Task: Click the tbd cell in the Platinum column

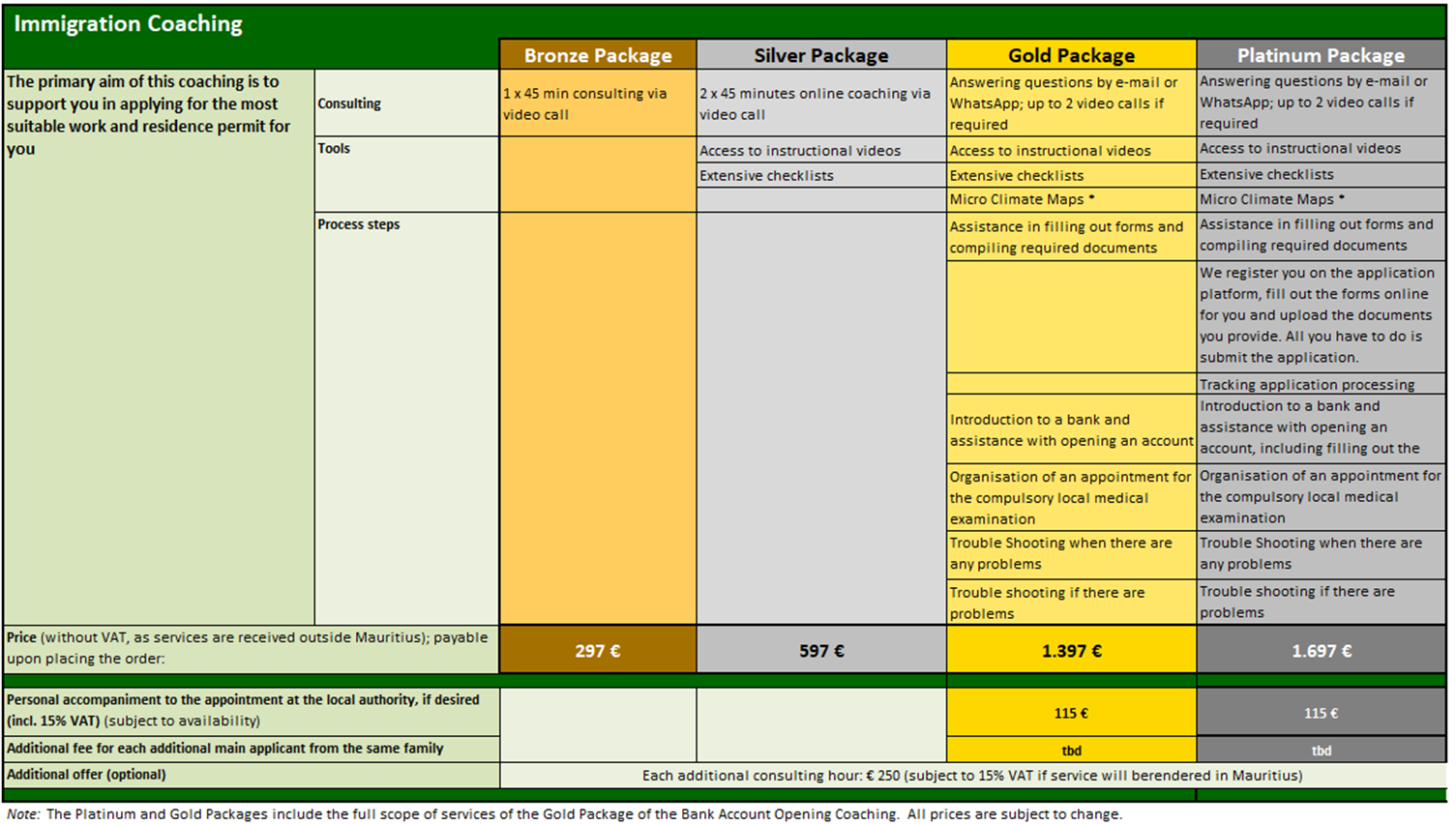Action: (x=1321, y=751)
